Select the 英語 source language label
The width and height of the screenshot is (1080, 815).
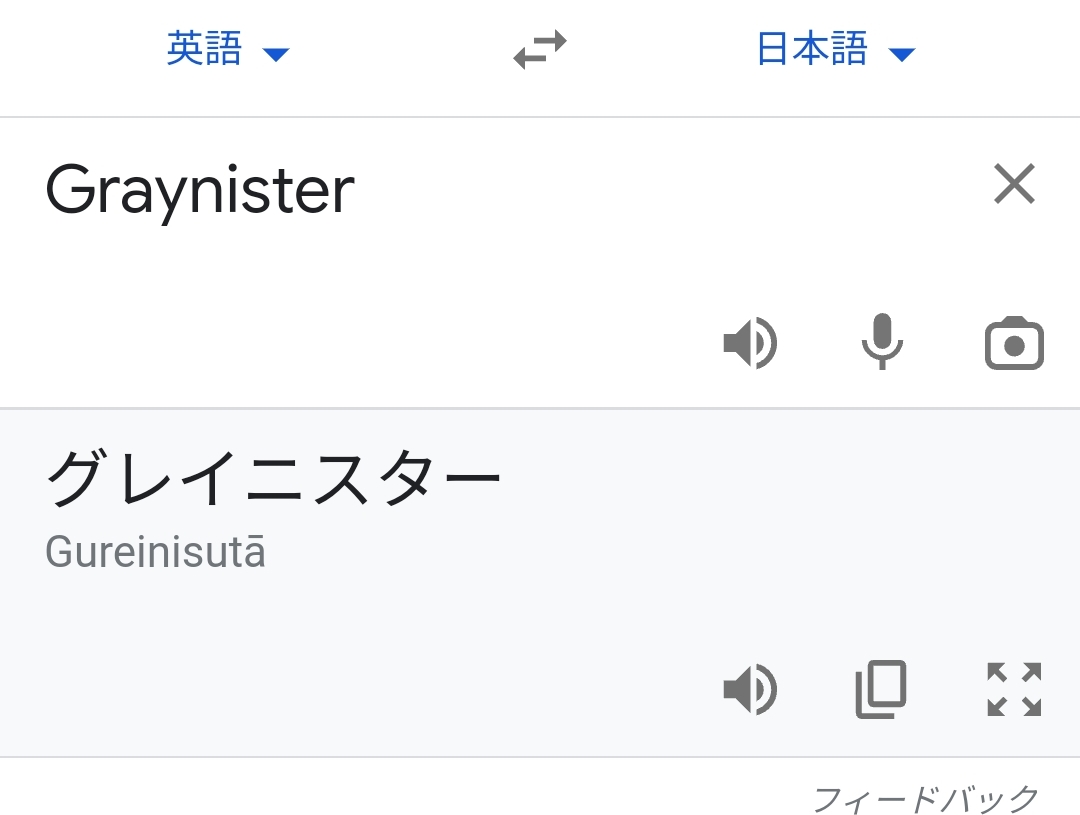click(x=204, y=49)
